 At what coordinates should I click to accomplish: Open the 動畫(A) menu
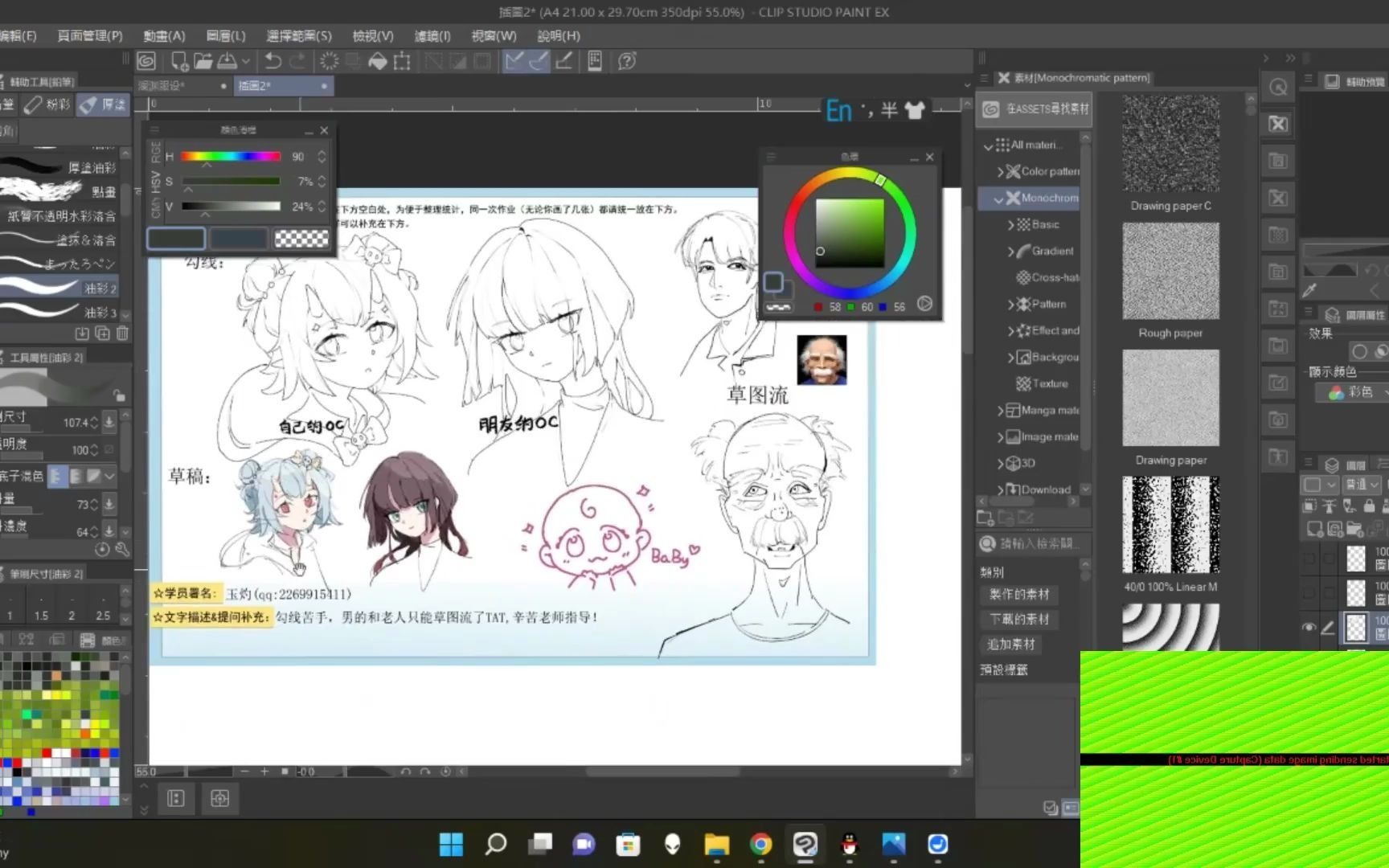pos(164,35)
